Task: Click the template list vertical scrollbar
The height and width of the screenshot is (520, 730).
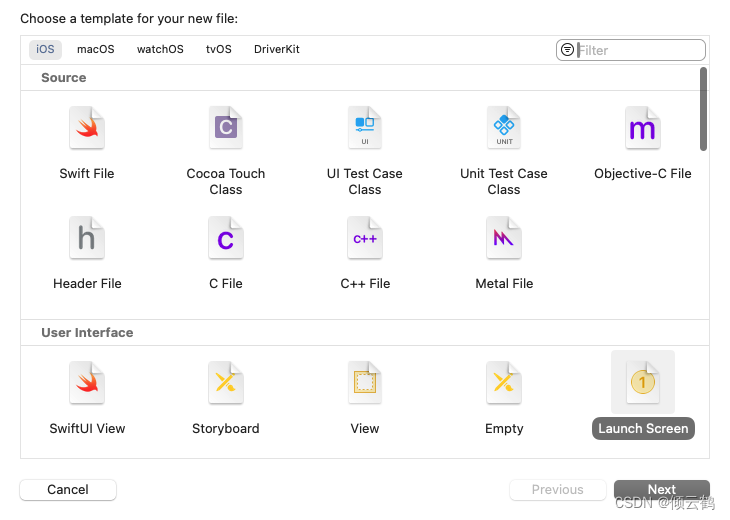Action: [x=703, y=109]
